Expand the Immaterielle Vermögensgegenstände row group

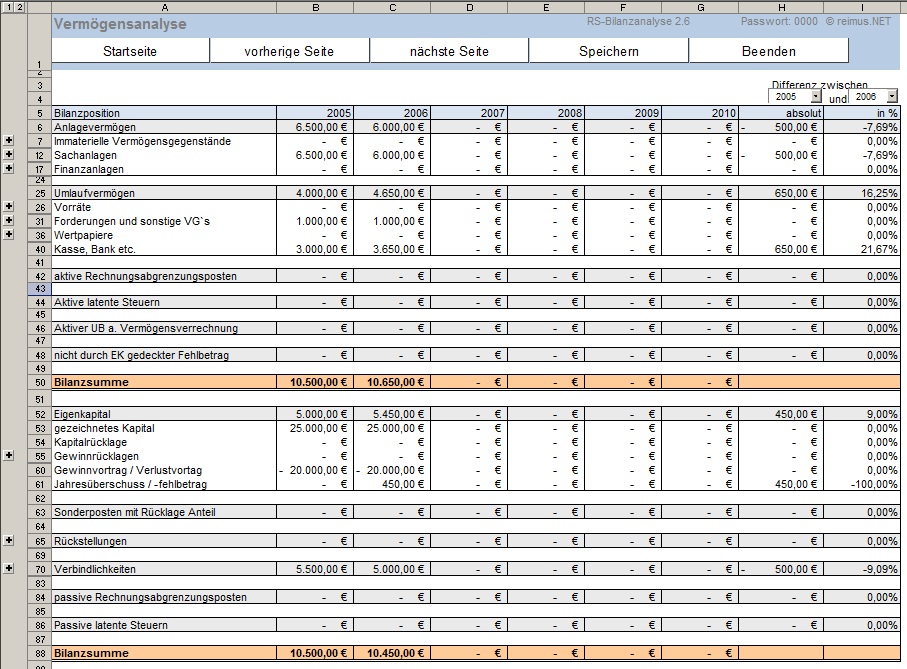9,141
